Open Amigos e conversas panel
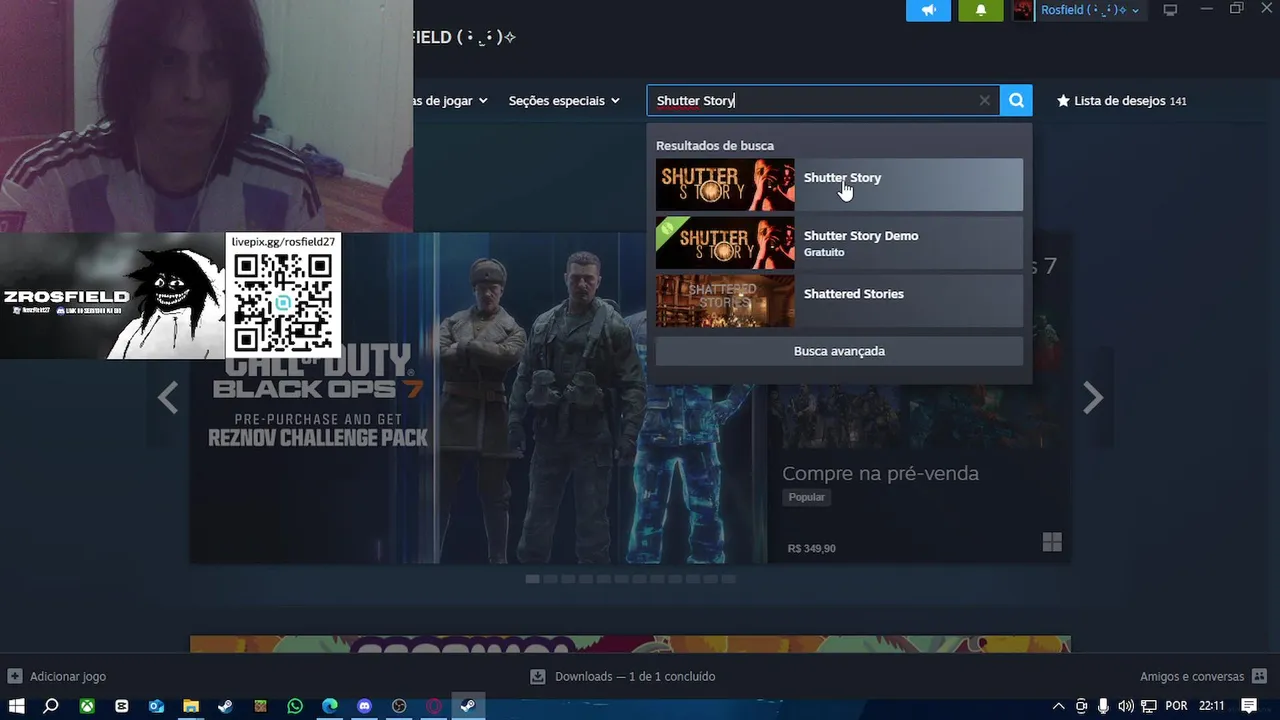 [x=1203, y=676]
